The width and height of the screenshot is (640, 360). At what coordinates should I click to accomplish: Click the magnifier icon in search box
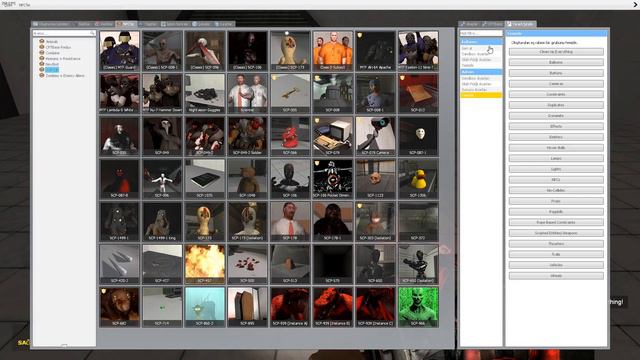click(x=92, y=33)
